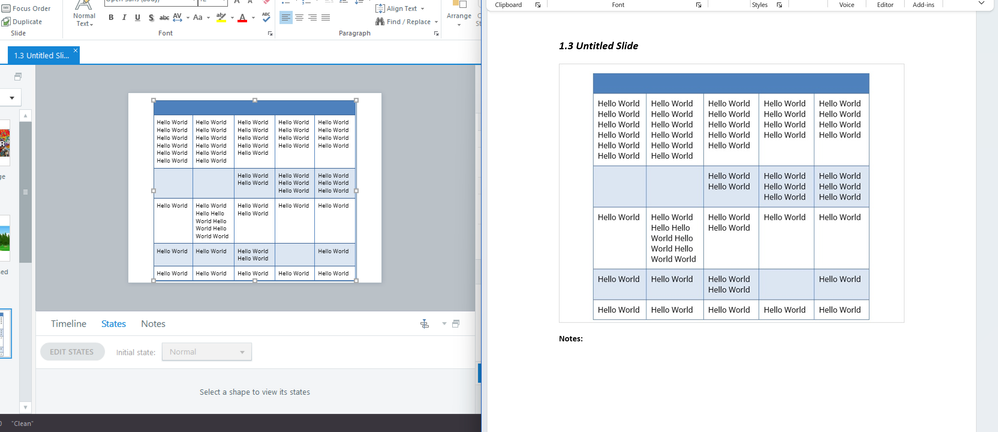Align text left in Paragraph group
998x432 pixels.
click(x=286, y=18)
